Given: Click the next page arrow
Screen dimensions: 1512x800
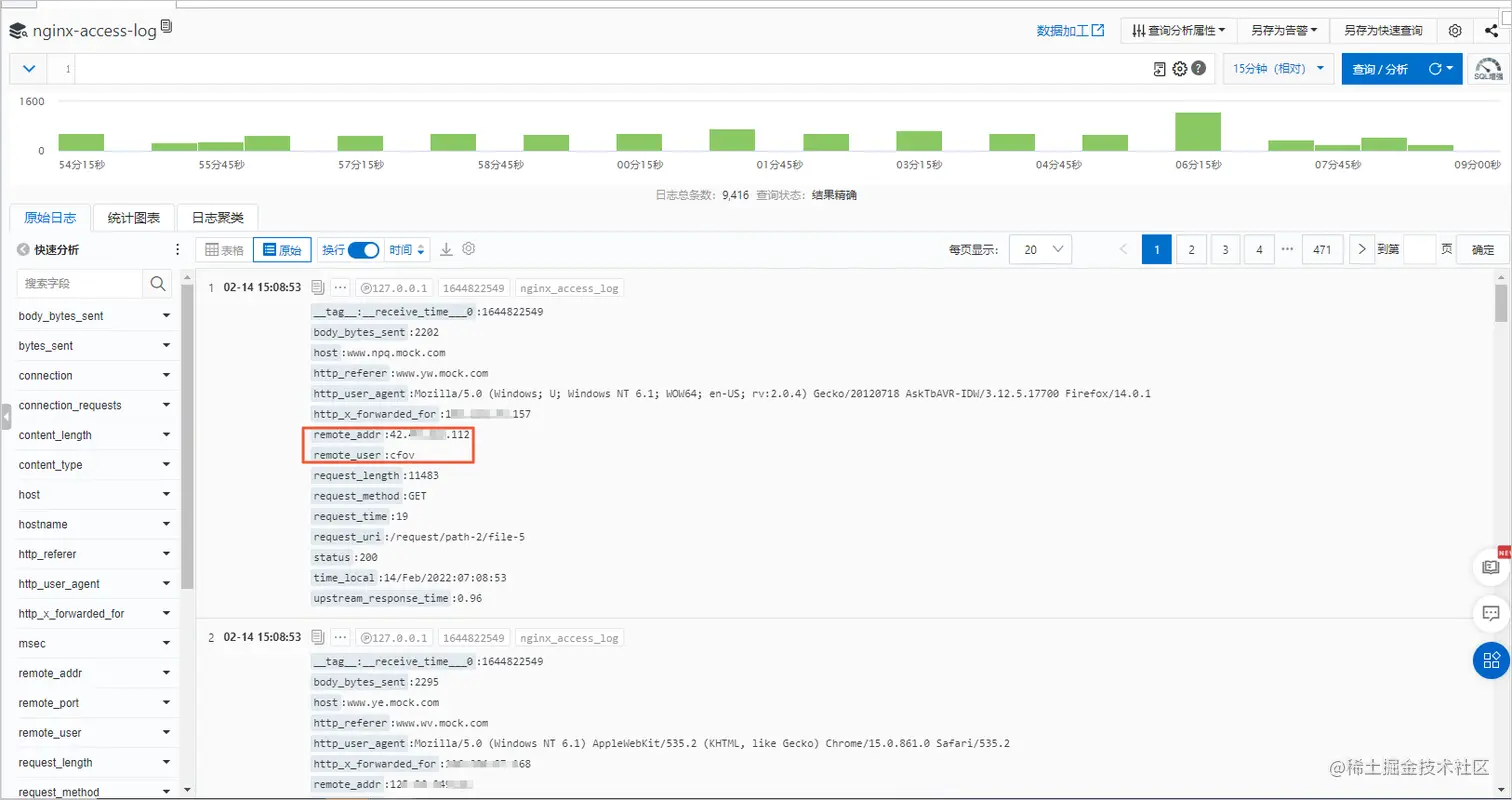Looking at the screenshot, I should point(1362,250).
